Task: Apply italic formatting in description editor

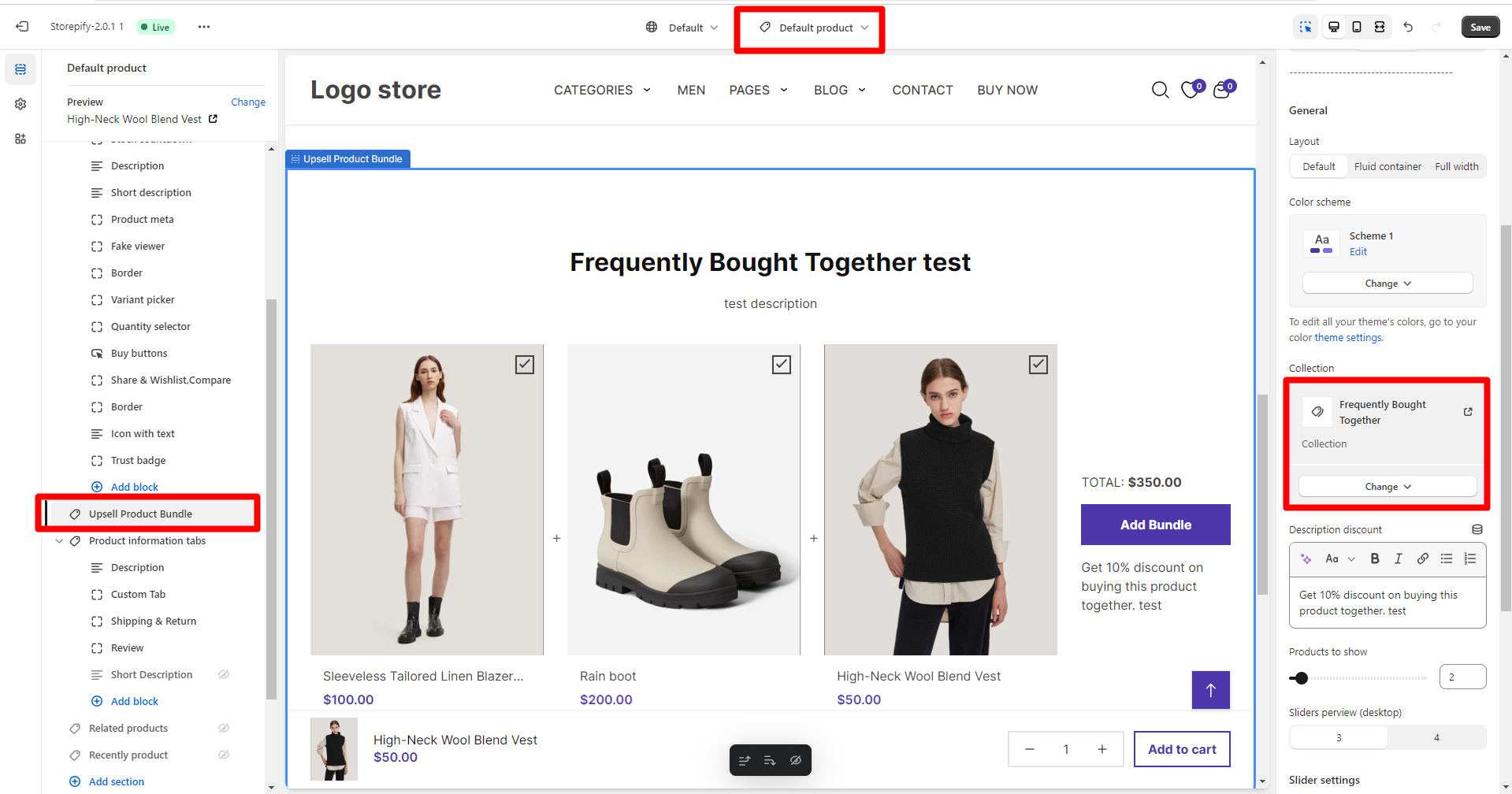Action: (x=1399, y=558)
